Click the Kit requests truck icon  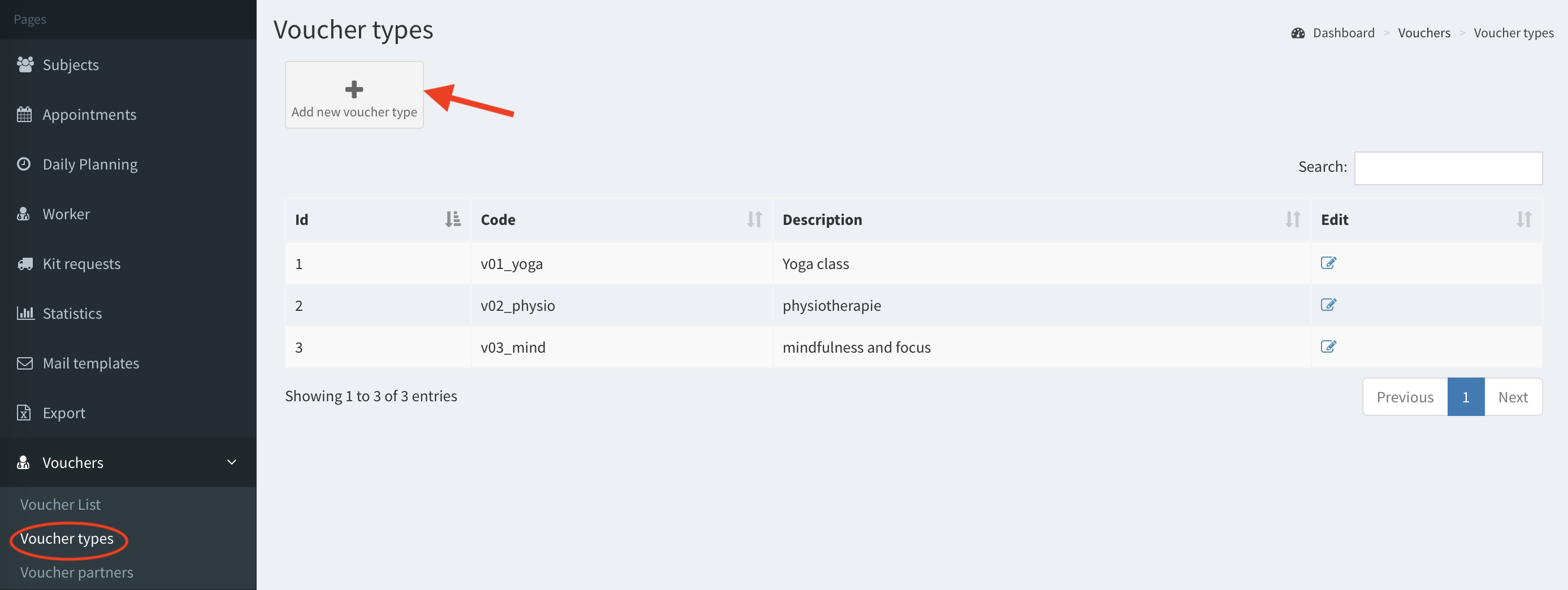pyautogui.click(x=25, y=264)
